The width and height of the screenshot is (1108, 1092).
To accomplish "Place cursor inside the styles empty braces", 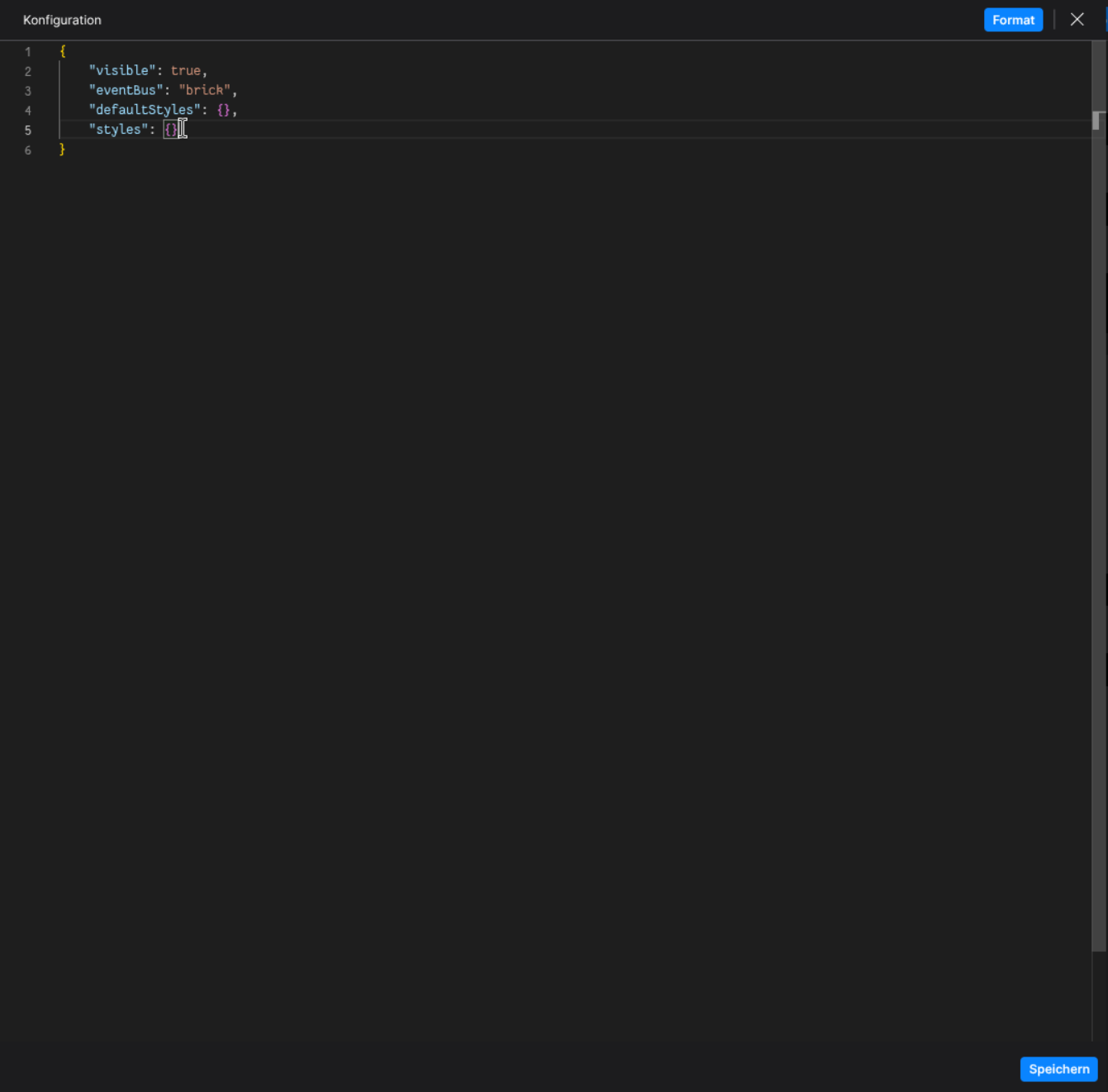I will [171, 129].
